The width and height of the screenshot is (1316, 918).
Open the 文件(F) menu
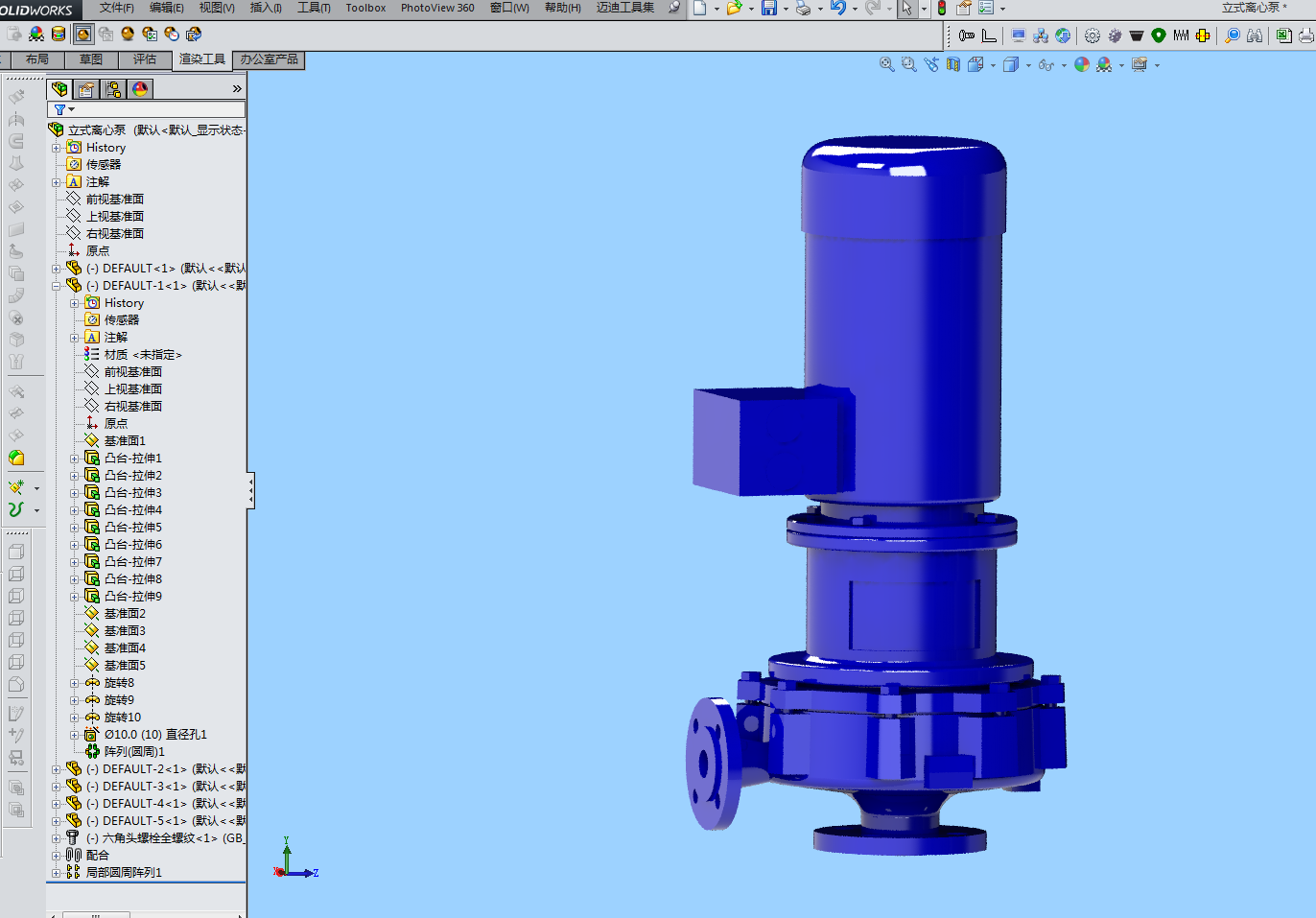point(117,8)
